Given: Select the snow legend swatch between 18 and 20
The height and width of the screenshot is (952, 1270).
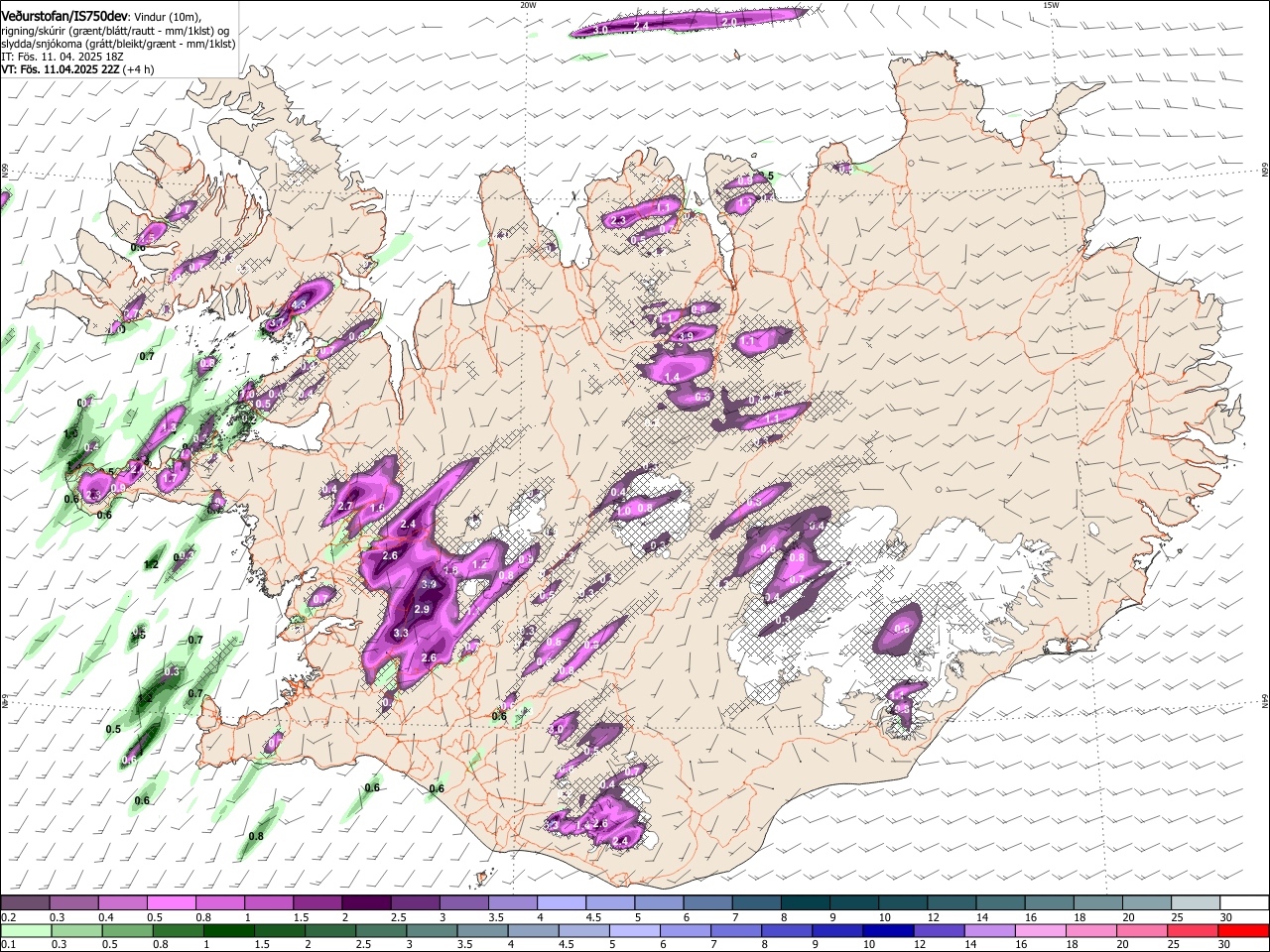Looking at the screenshot, I should point(1098,903).
